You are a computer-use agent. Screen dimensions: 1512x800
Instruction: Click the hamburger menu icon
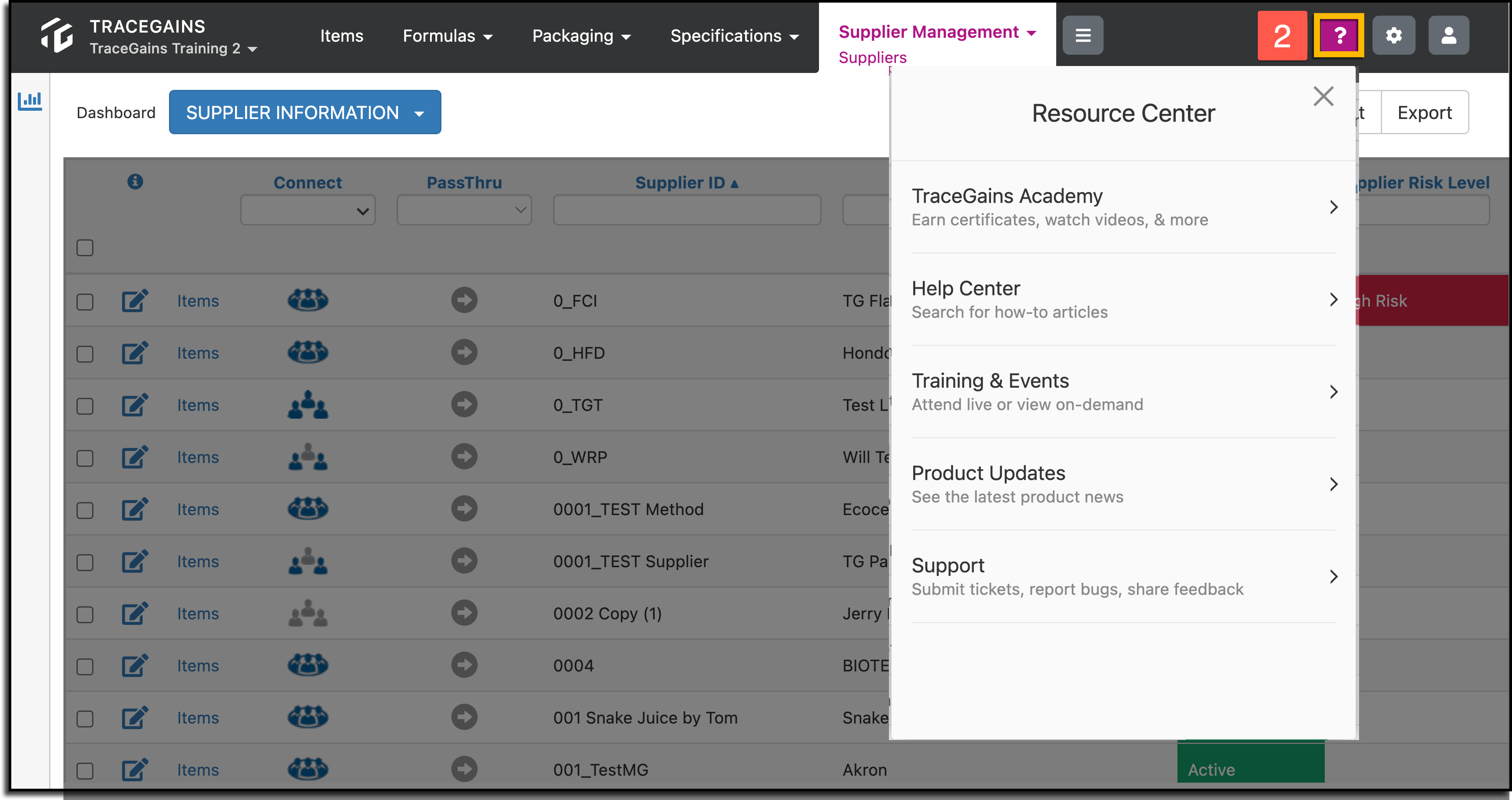click(x=1082, y=35)
